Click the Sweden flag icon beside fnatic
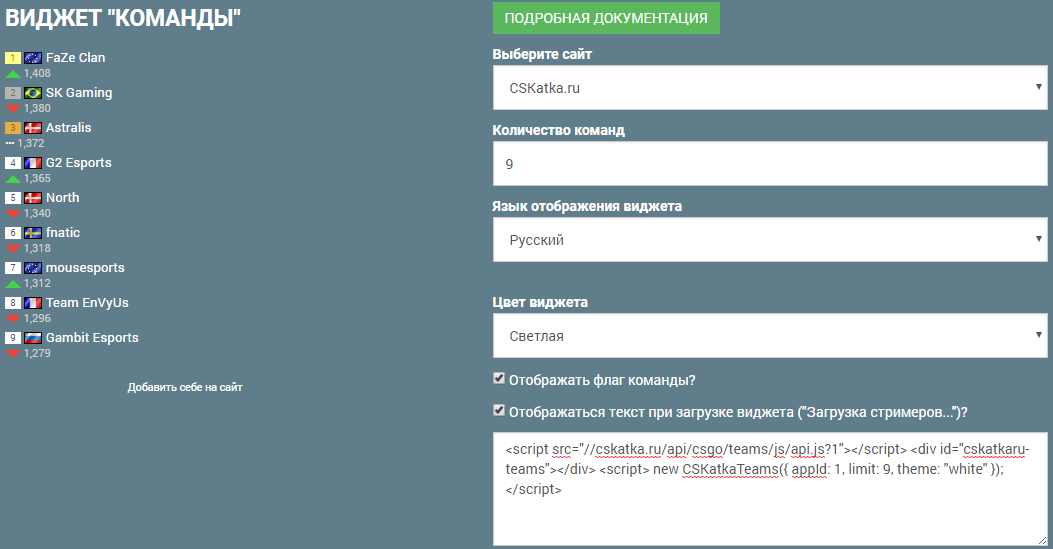This screenshot has height=549, width=1053. (x=33, y=233)
